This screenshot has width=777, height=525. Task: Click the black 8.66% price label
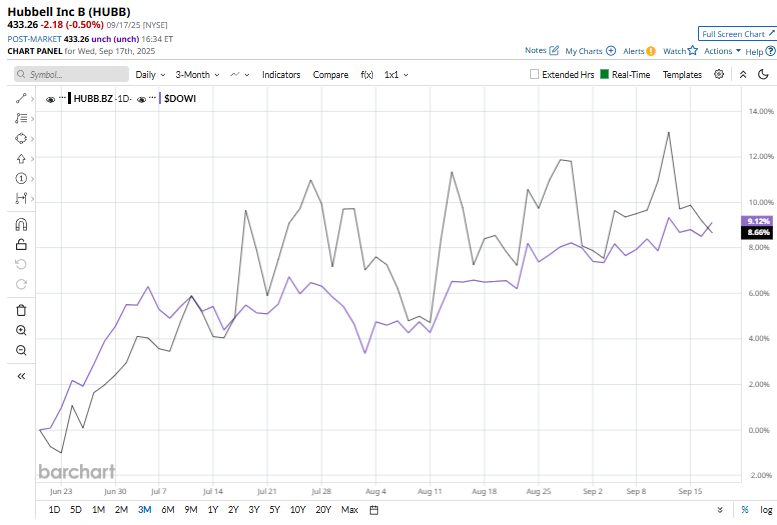point(757,233)
